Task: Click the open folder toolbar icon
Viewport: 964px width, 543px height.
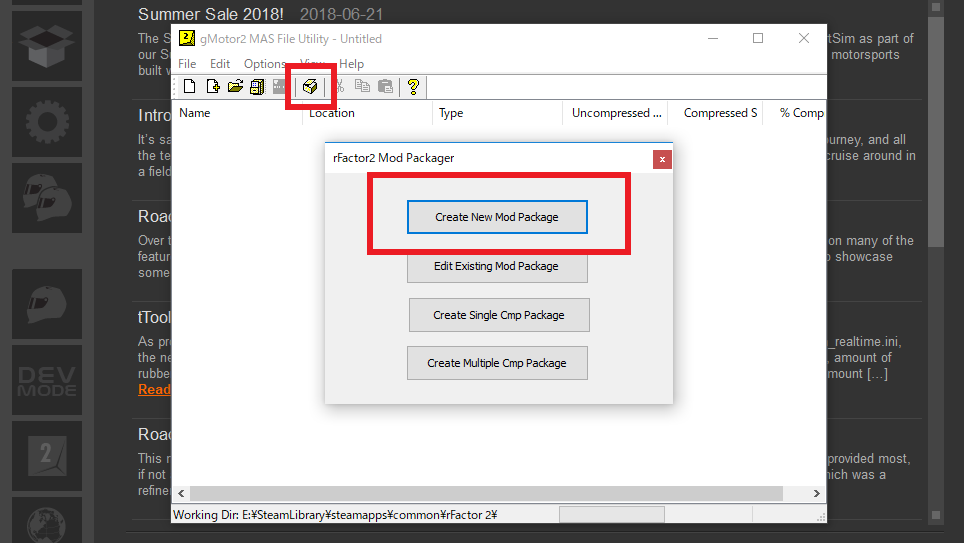Action: coord(235,87)
